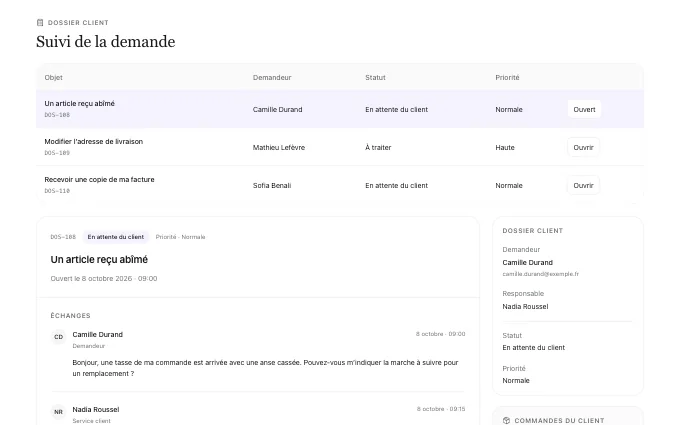680x425 pixels.
Task: Open the Modifier l'adresse de livraison request
Action: [x=583, y=147]
